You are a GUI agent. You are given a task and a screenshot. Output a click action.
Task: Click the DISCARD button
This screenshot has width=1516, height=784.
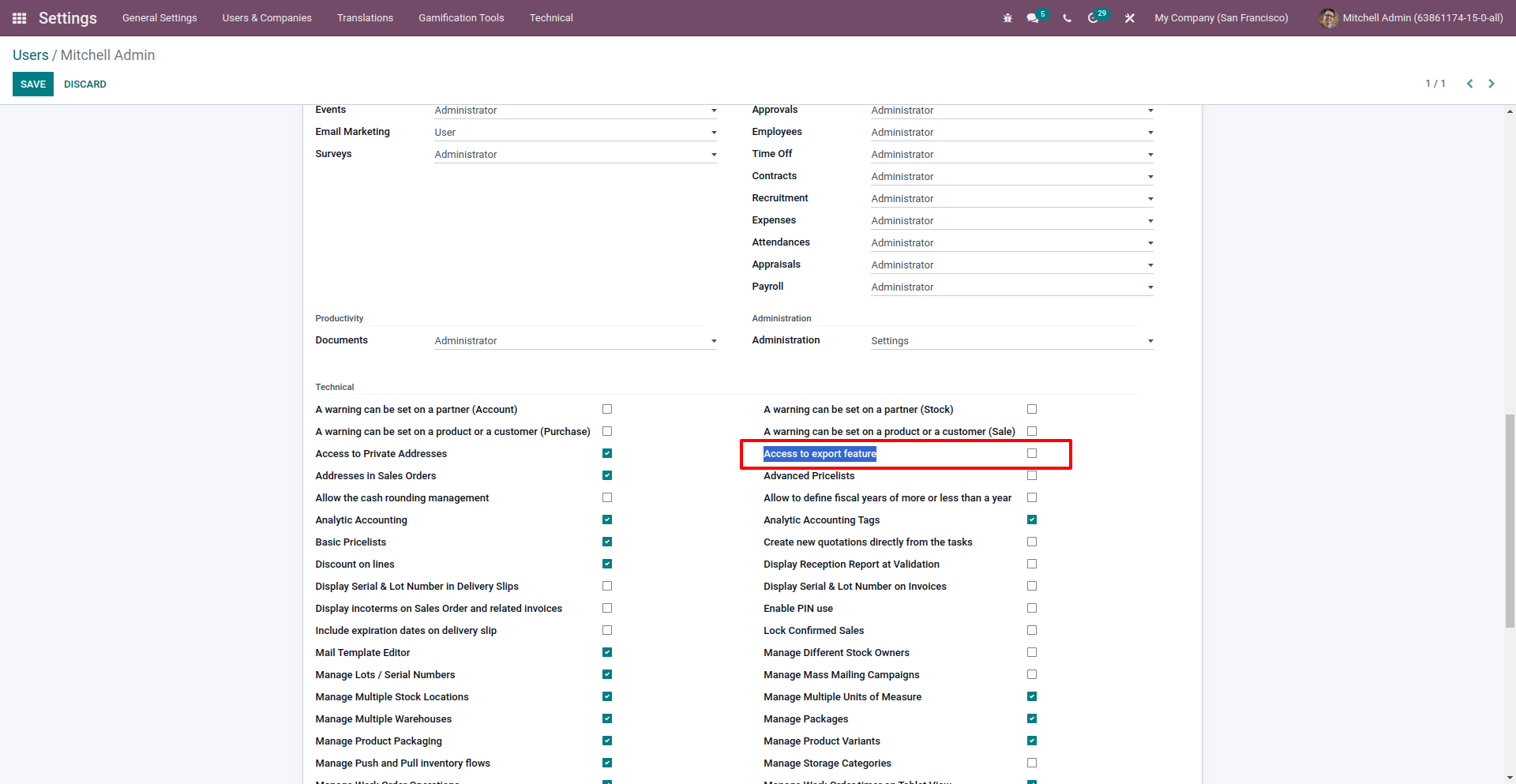click(x=85, y=84)
